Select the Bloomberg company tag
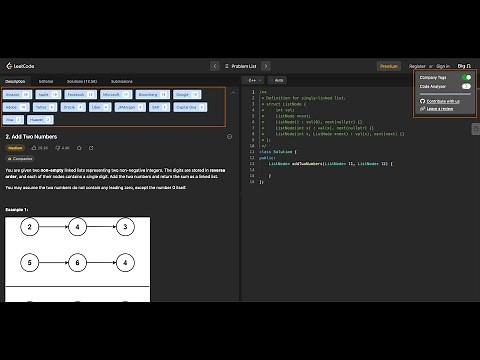Screen dimensions: 480x360 (x=152, y=95)
